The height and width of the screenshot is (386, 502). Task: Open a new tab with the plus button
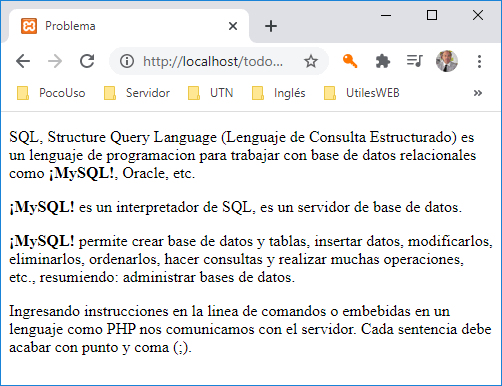[x=271, y=26]
